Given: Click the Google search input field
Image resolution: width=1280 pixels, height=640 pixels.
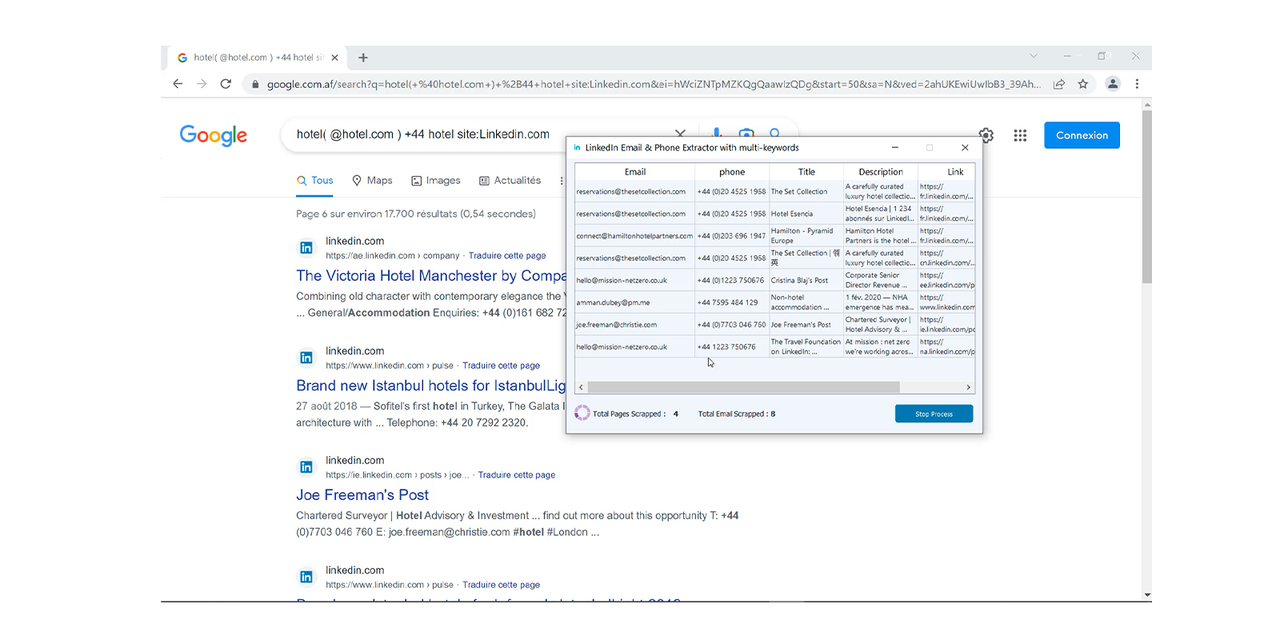Looking at the screenshot, I should click(480, 134).
